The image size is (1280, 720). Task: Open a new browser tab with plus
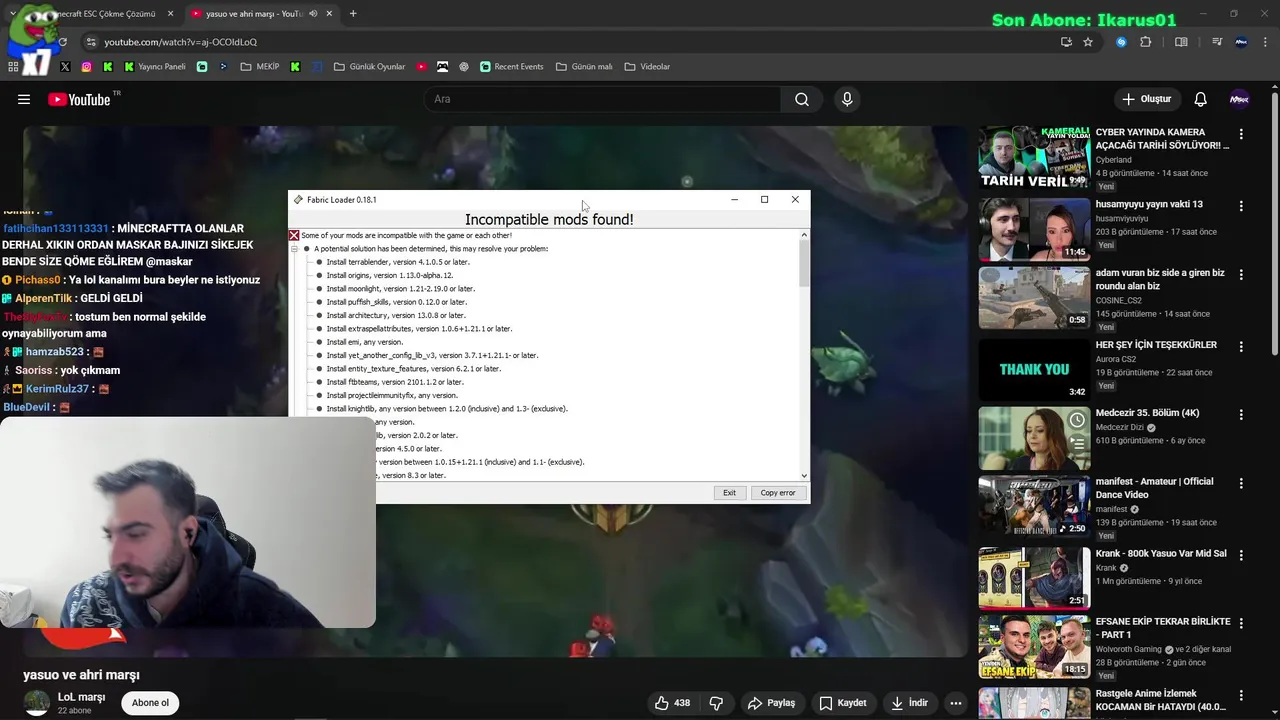(353, 14)
